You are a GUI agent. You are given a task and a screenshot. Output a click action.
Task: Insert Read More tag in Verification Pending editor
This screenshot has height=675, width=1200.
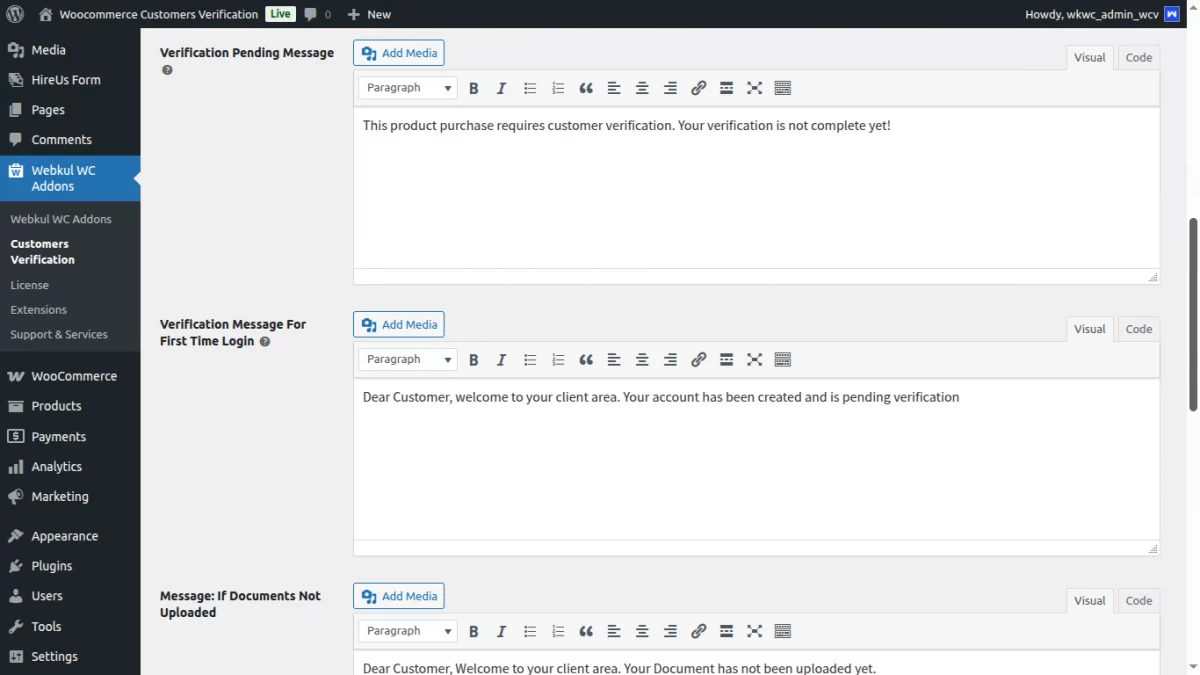pos(727,88)
